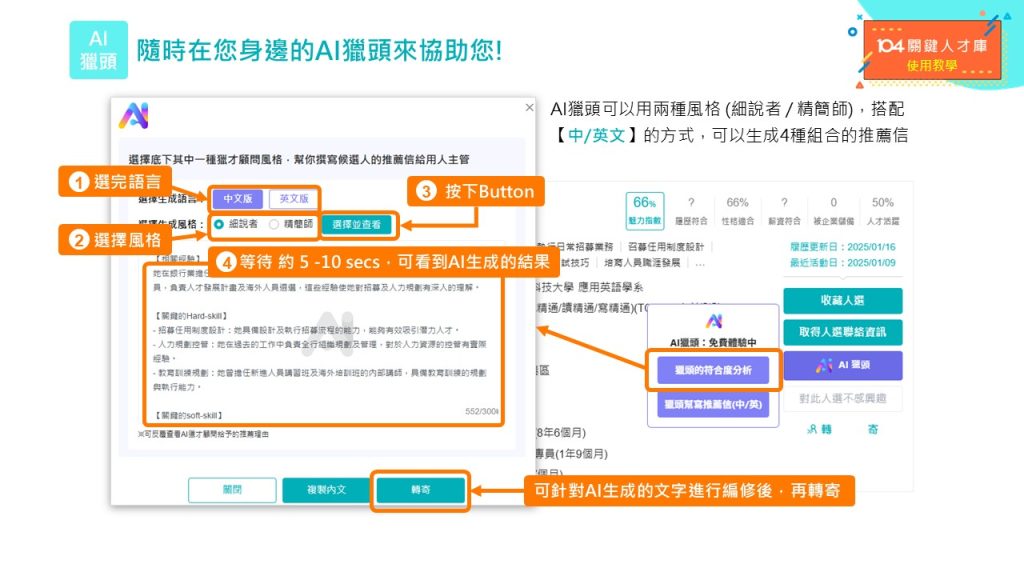Click the AI 獵頭 title badge

click(x=98, y=50)
